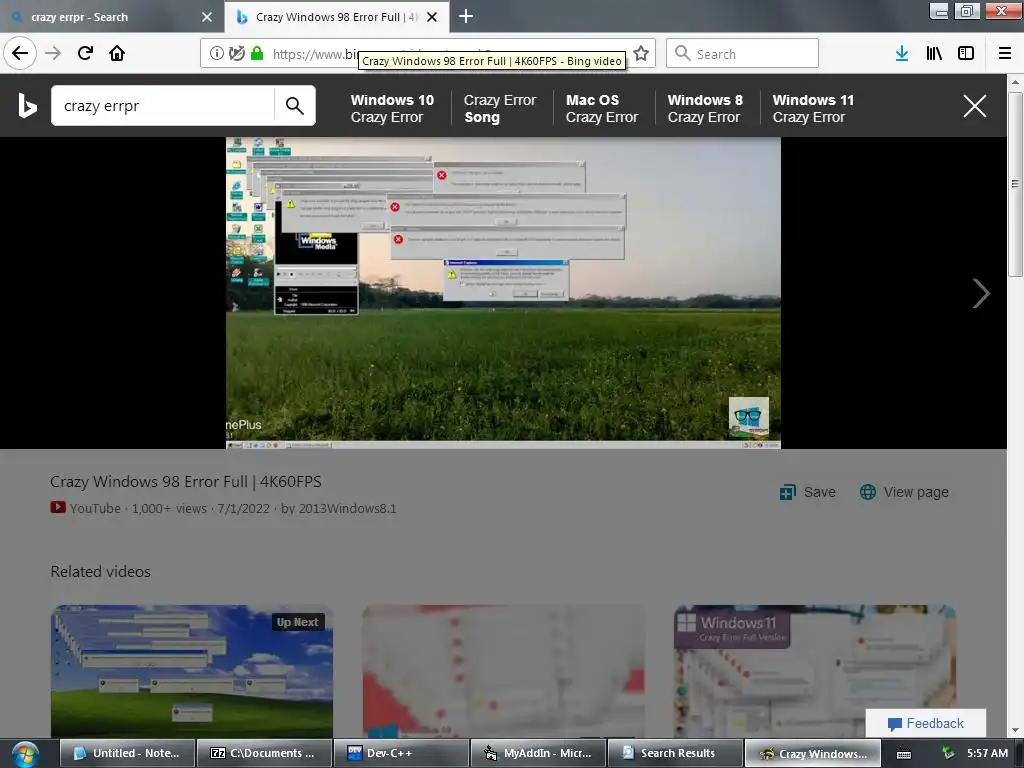Click the scrollbar down arrow
The height and width of the screenshot is (768, 1024).
[x=1015, y=731]
